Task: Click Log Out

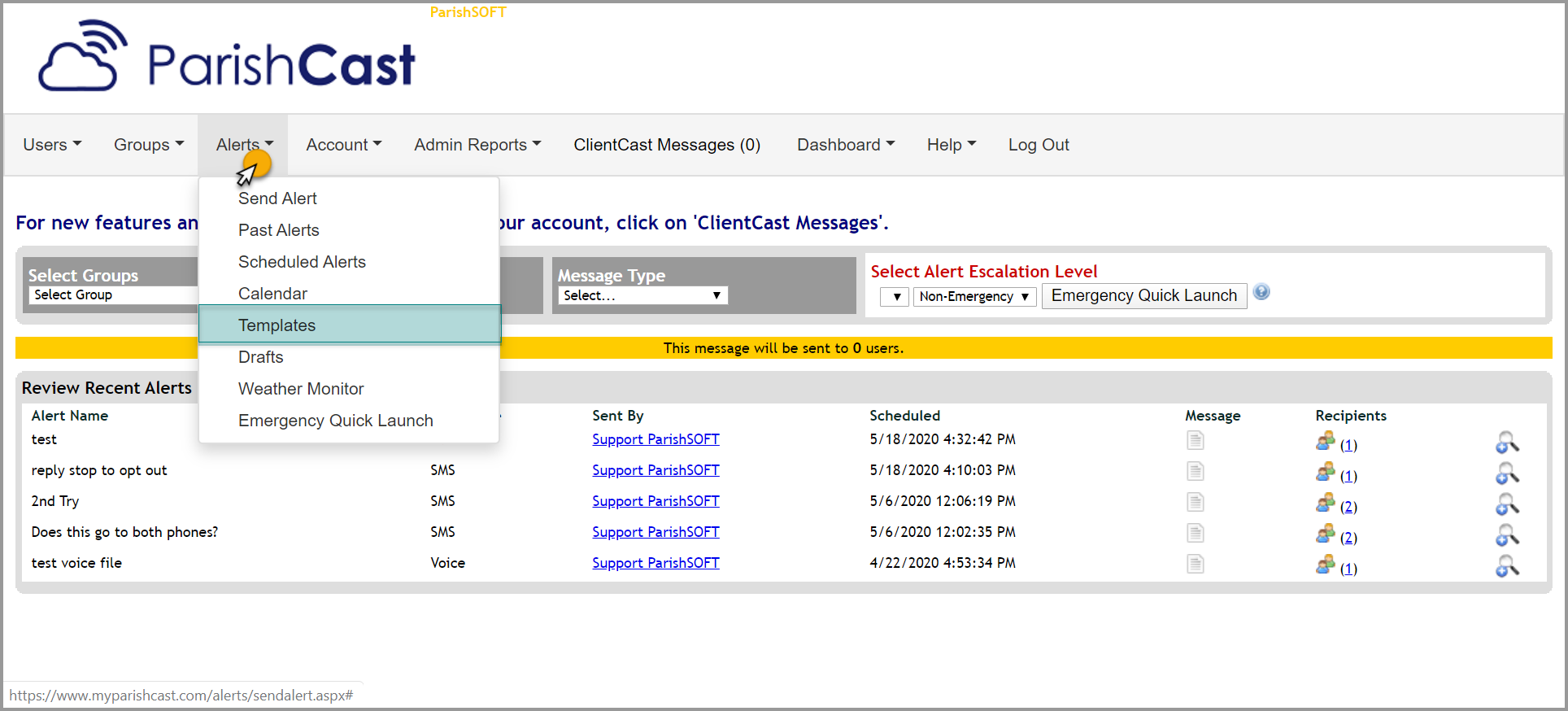Action: click(x=1039, y=145)
